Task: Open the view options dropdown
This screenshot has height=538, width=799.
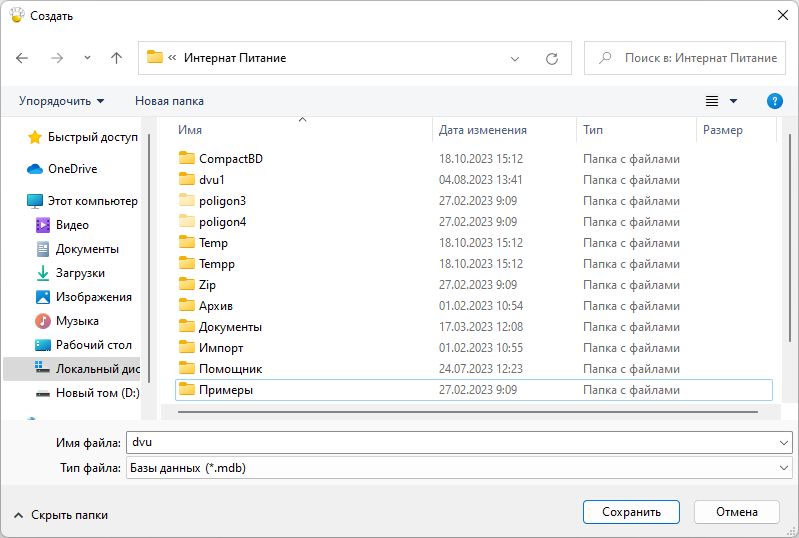Action: pyautogui.click(x=733, y=101)
